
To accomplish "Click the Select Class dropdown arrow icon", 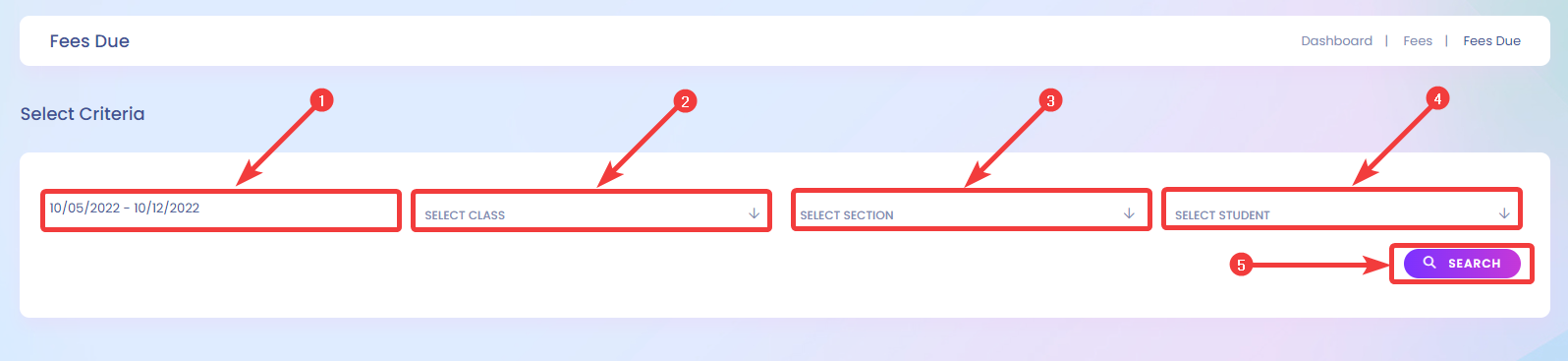I will point(755,213).
